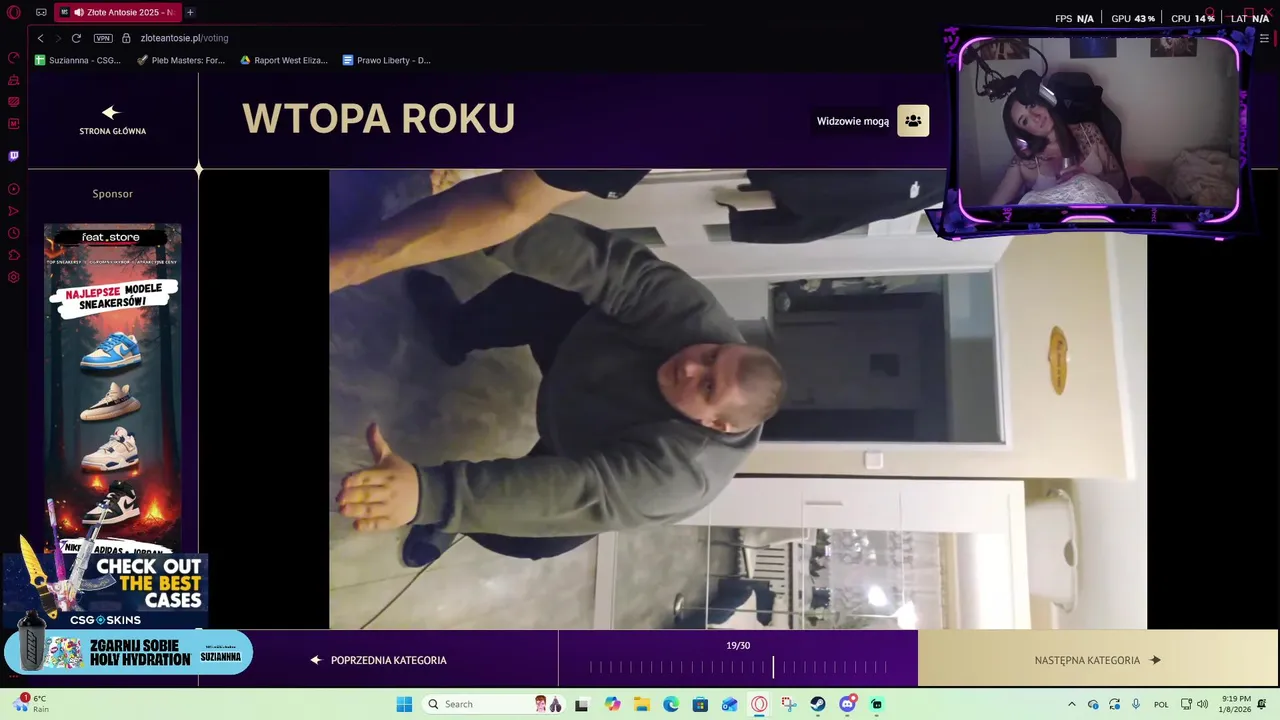Viewport: 1280px width, 720px height.
Task: Click the CSGOSkins check out cases ad
Action: tap(105, 591)
